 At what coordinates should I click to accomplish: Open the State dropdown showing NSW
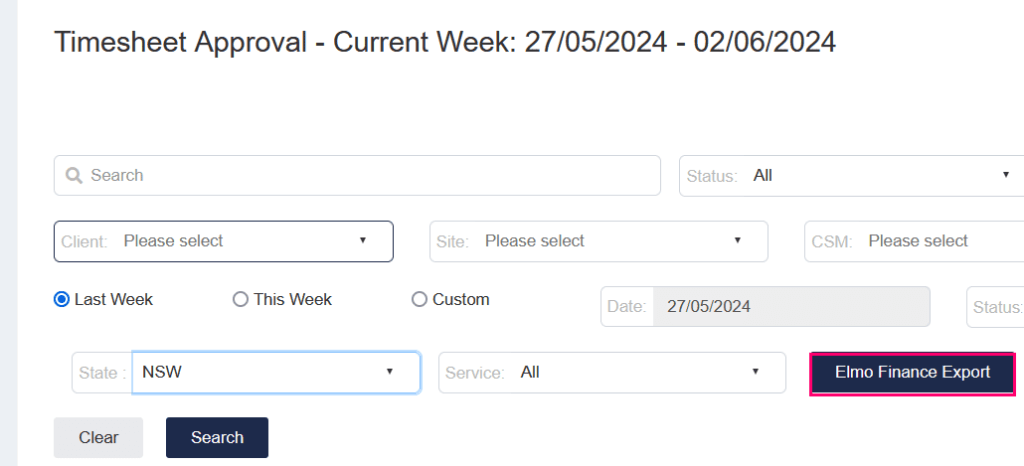(275, 372)
